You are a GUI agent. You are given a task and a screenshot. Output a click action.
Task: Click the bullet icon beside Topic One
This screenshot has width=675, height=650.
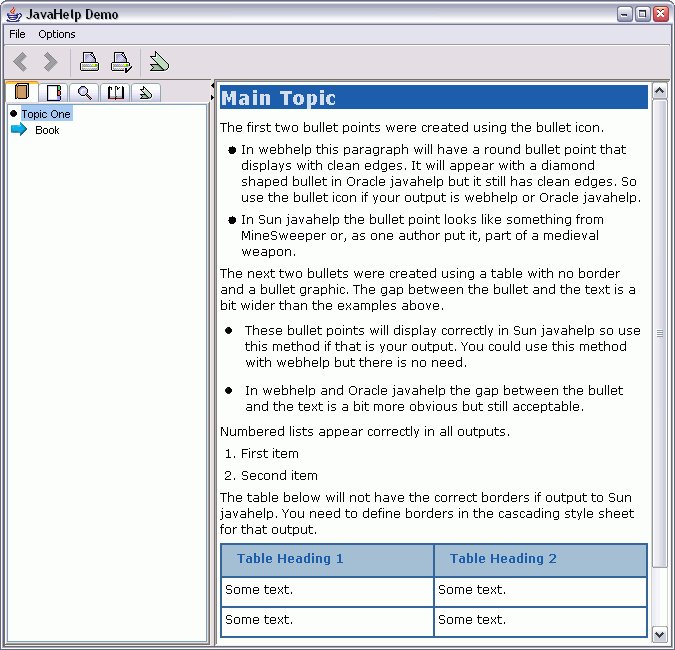[13, 114]
